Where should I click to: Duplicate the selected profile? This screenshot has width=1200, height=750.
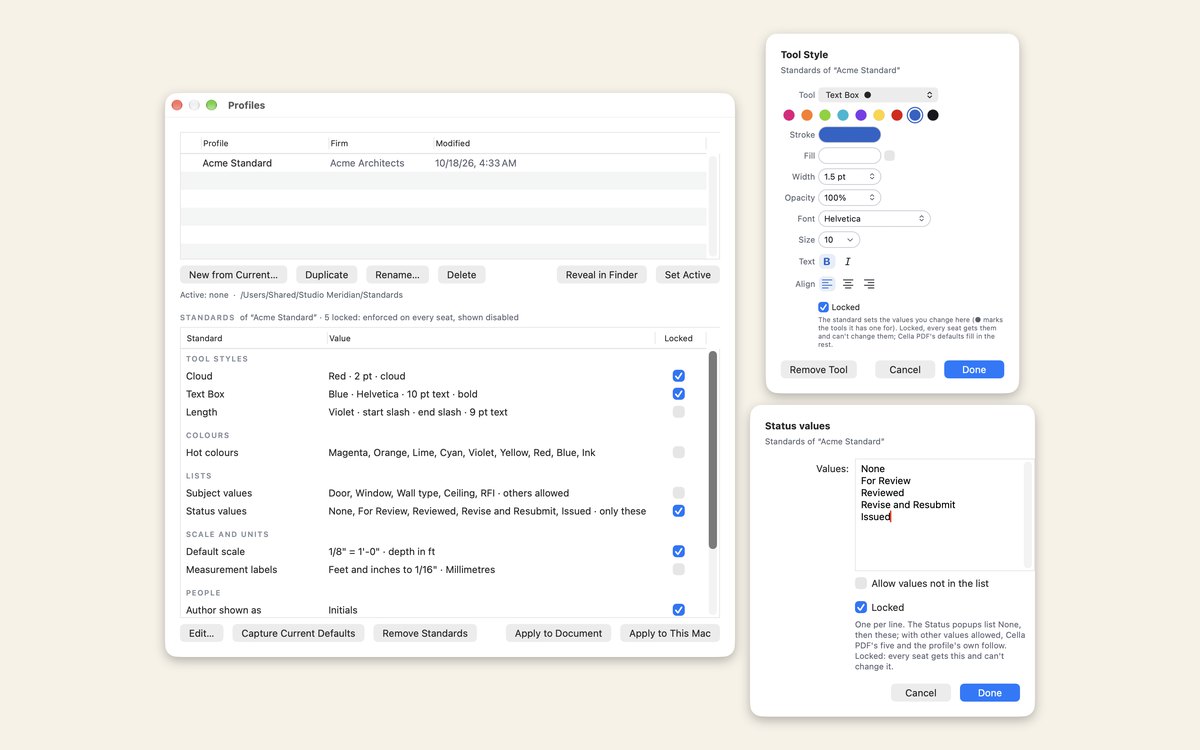[x=327, y=275]
